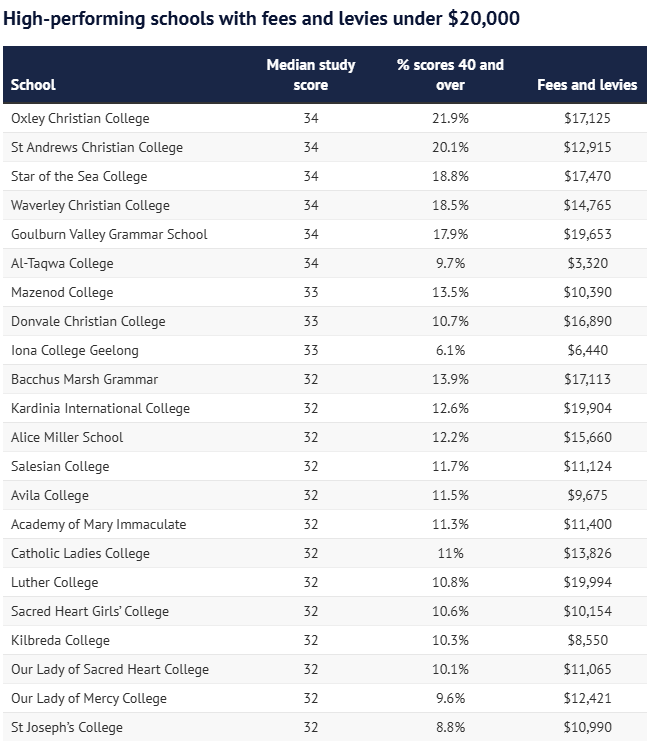Click the Kilbreda College row

(325, 640)
